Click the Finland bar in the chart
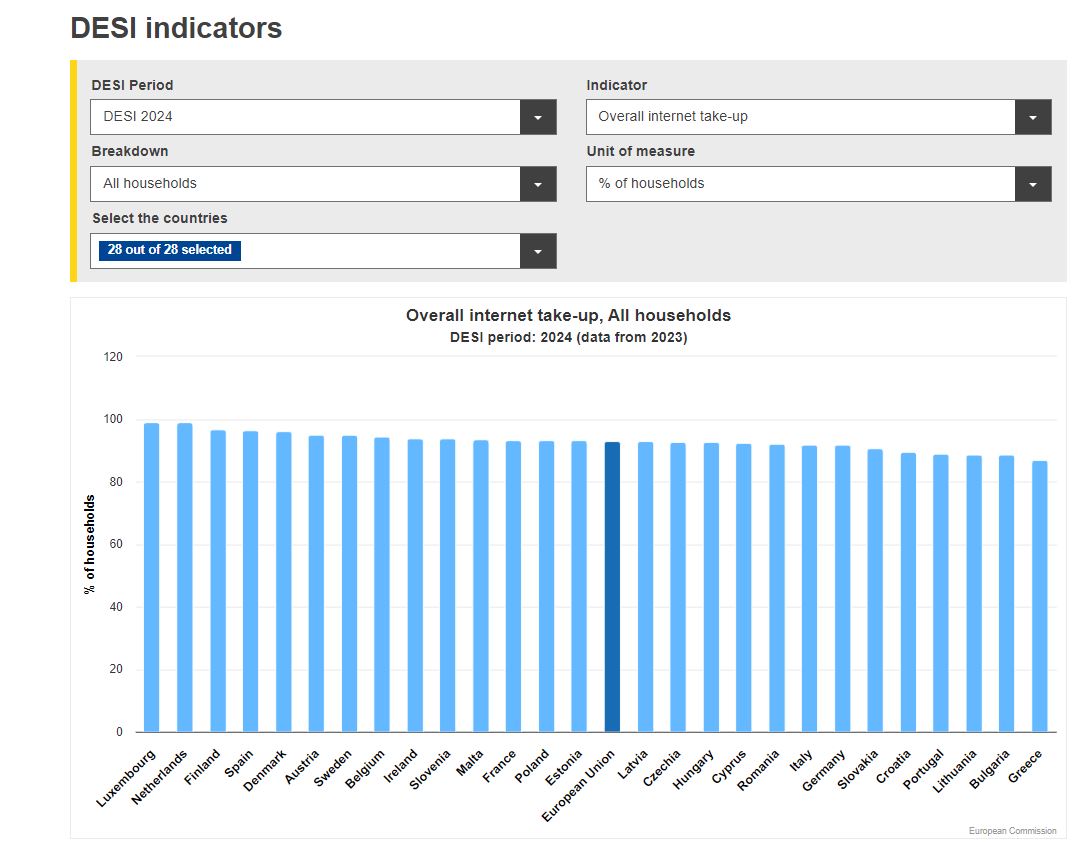 [x=218, y=581]
